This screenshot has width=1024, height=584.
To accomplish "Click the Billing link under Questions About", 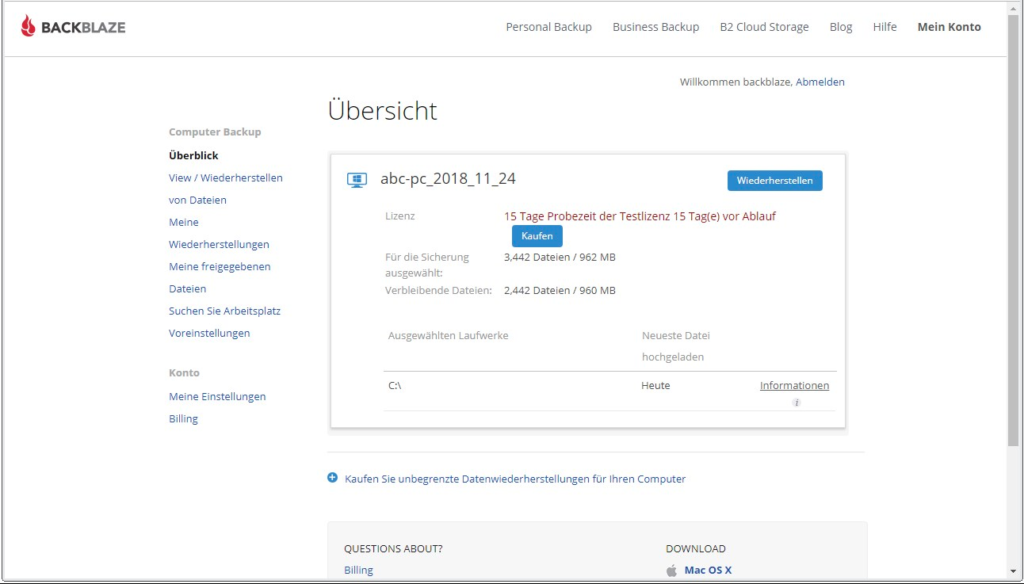I will click(x=359, y=570).
